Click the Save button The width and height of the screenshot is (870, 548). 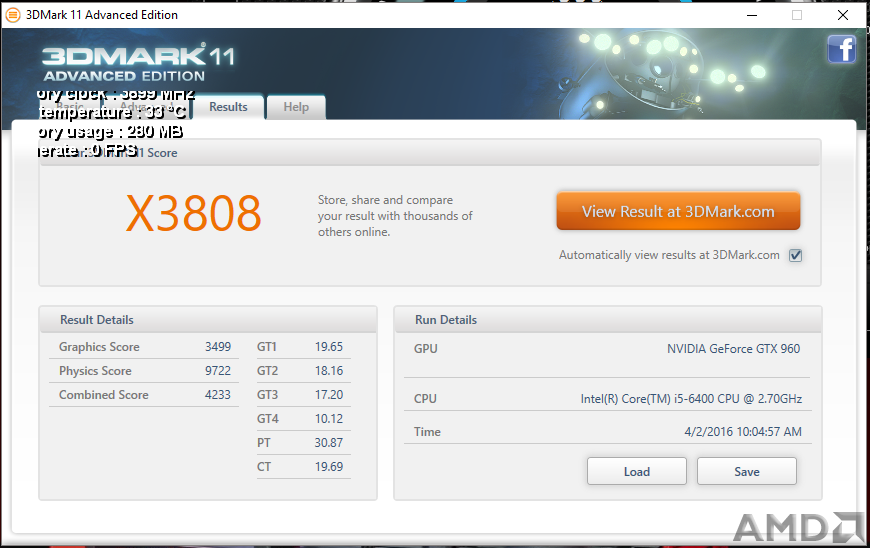tap(747, 471)
